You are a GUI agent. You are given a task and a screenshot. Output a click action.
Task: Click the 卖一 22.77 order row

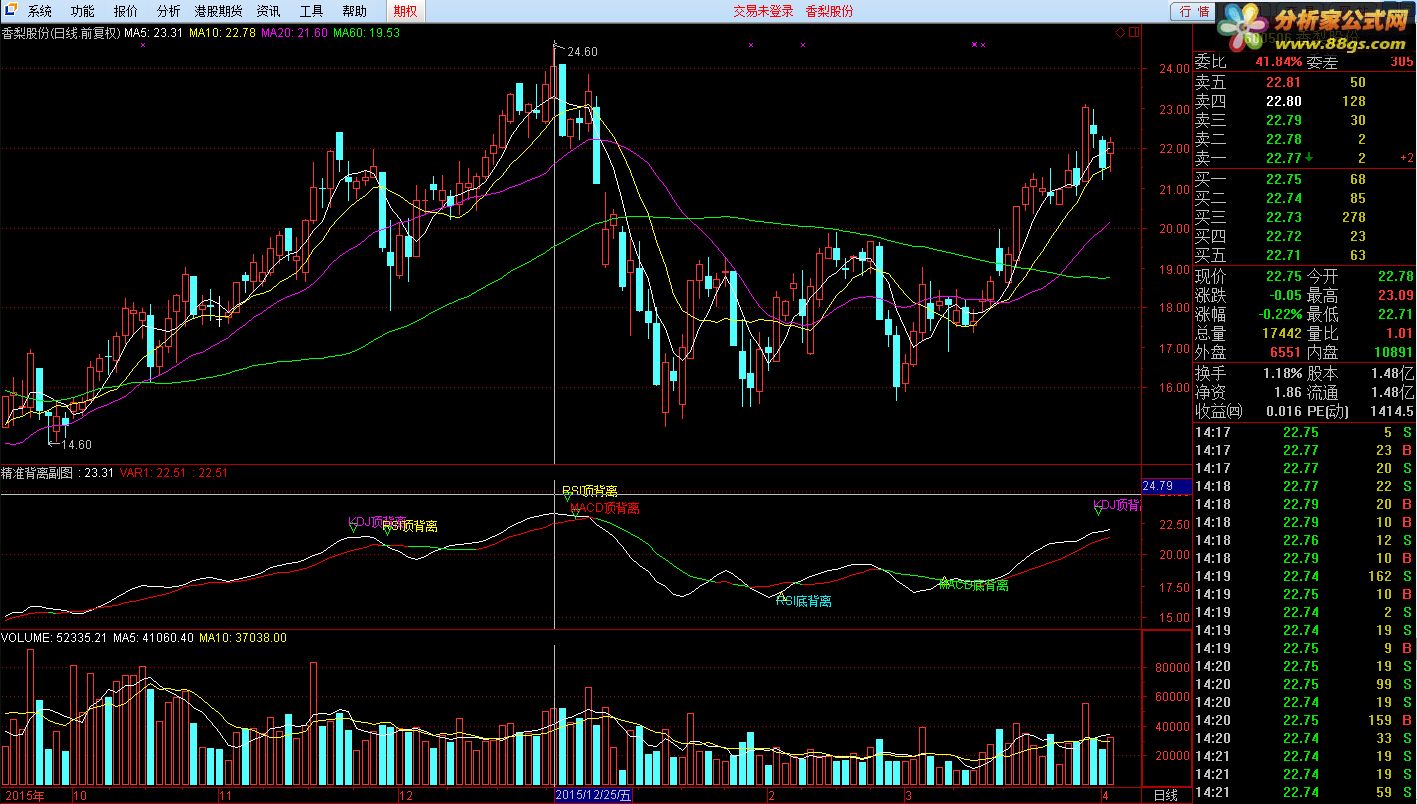coord(1304,158)
